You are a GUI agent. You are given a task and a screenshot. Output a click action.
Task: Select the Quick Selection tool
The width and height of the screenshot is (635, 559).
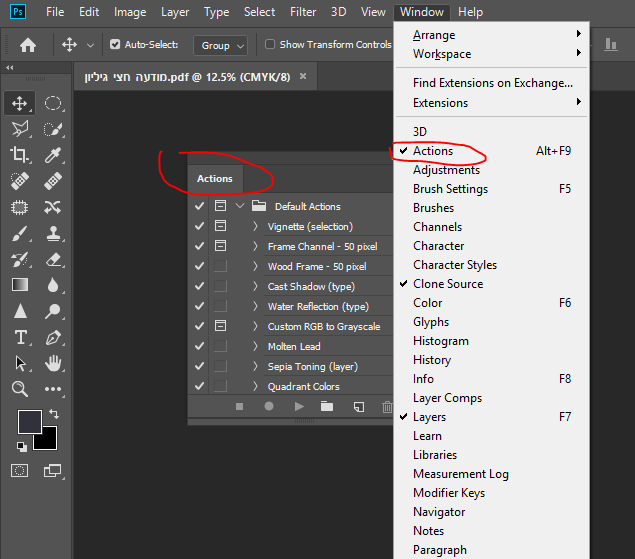pos(53,129)
